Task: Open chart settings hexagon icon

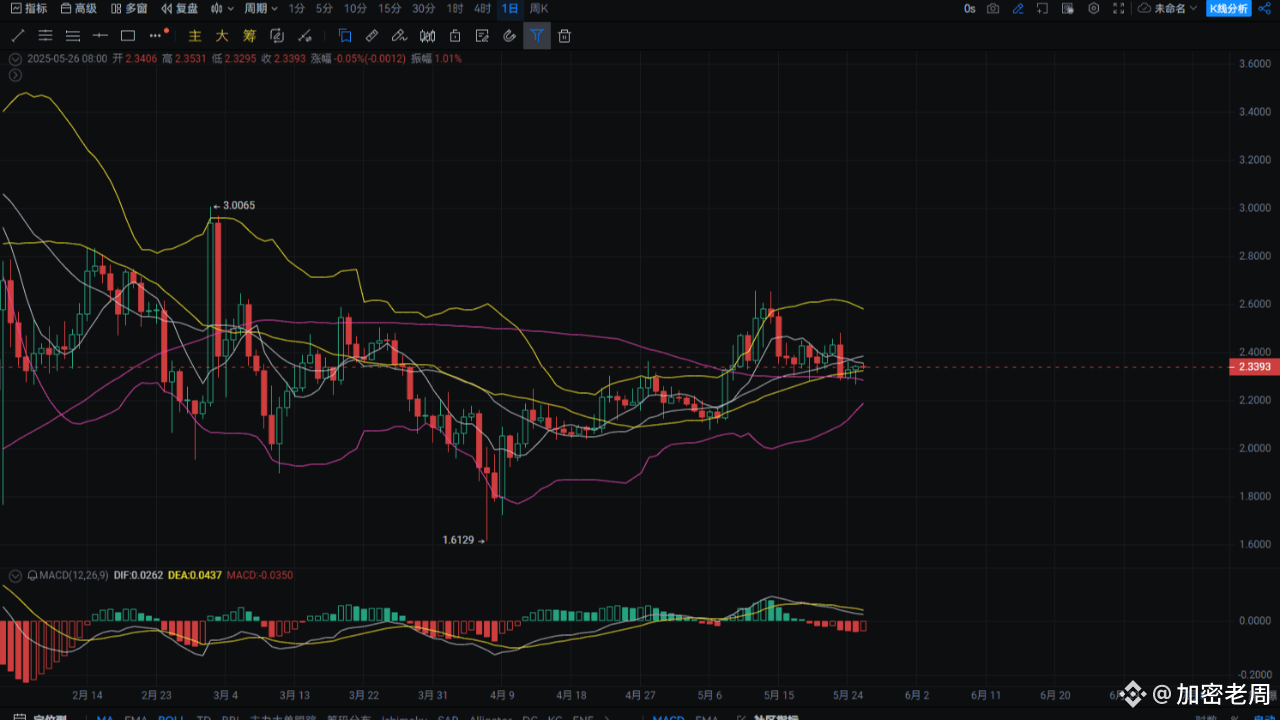Action: 1093,8
